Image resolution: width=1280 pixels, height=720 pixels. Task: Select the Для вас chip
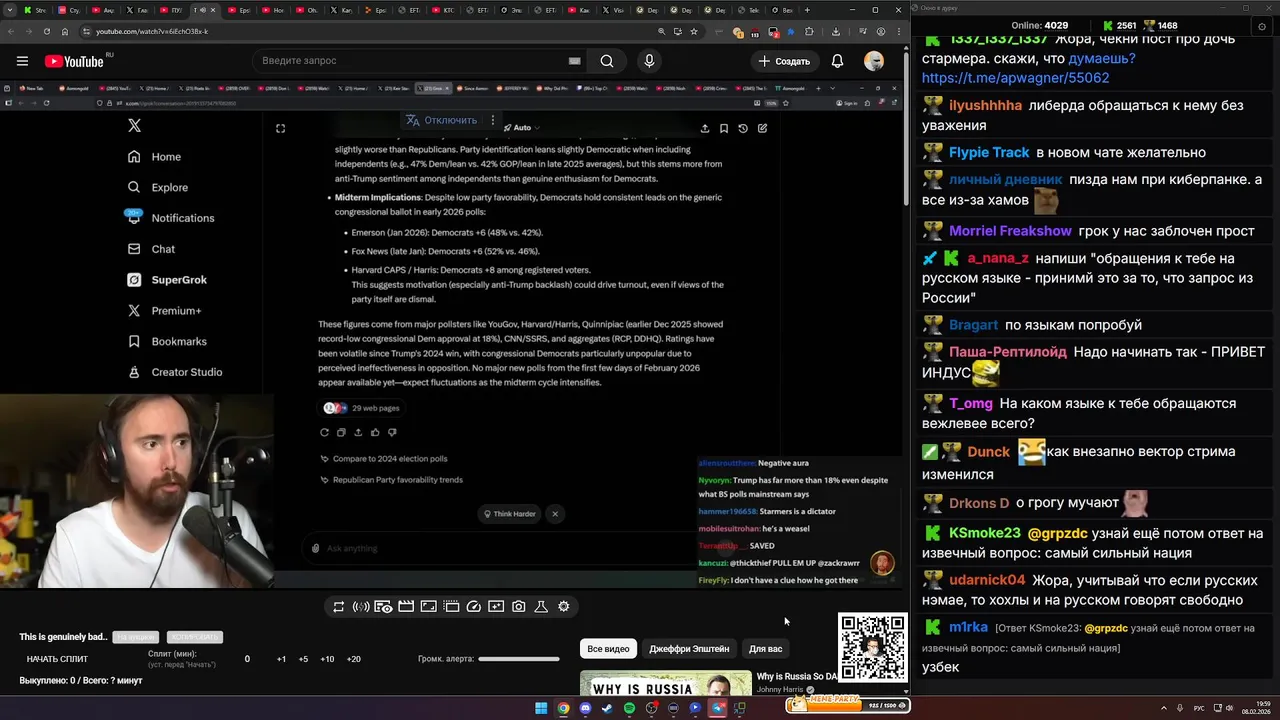coord(766,649)
